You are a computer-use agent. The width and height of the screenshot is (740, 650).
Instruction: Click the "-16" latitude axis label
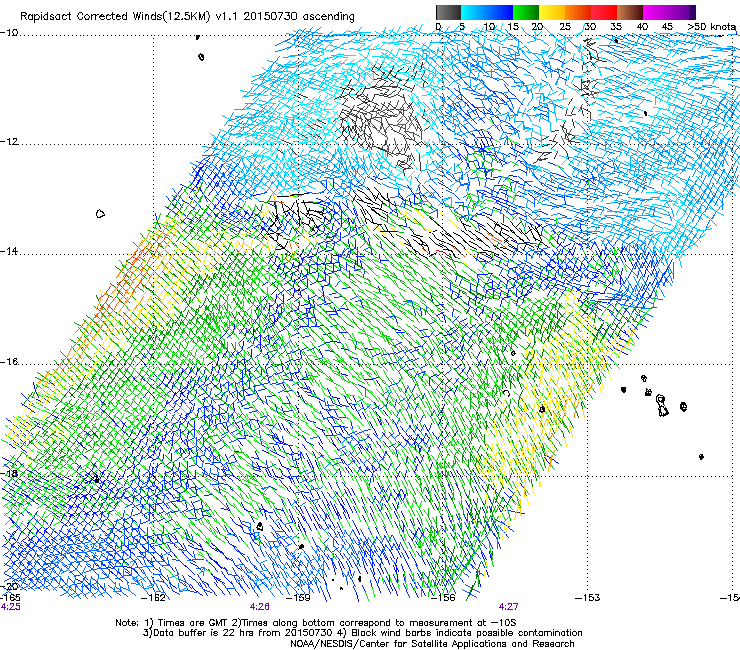[9, 362]
